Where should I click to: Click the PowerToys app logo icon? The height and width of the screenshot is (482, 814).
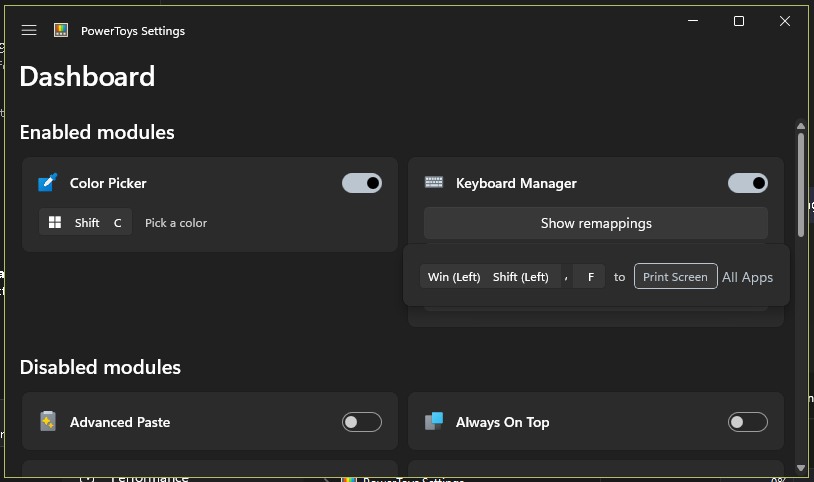pos(61,30)
